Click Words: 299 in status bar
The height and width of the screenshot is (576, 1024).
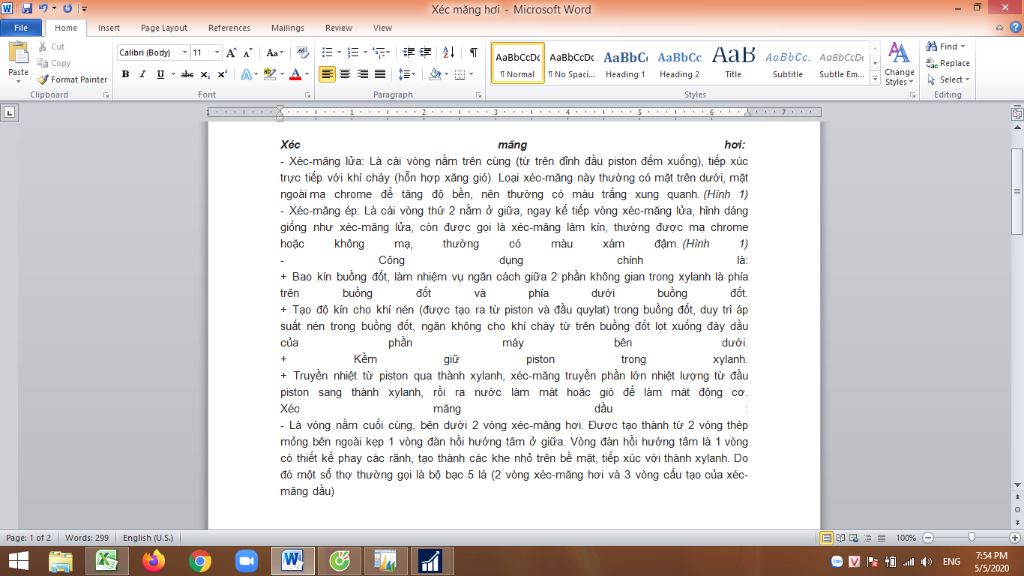pos(87,538)
